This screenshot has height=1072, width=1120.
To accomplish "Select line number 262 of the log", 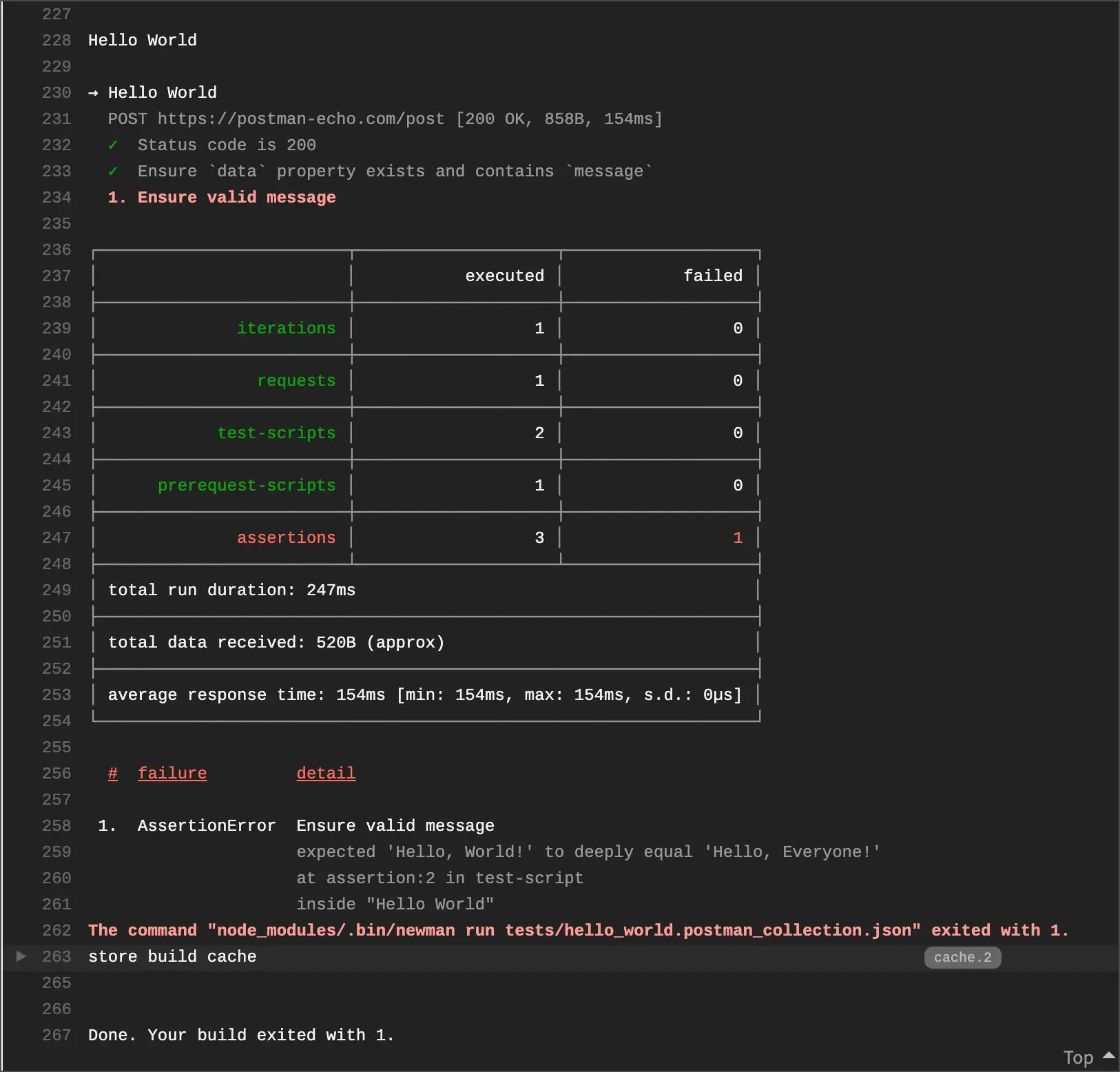I will click(x=56, y=930).
